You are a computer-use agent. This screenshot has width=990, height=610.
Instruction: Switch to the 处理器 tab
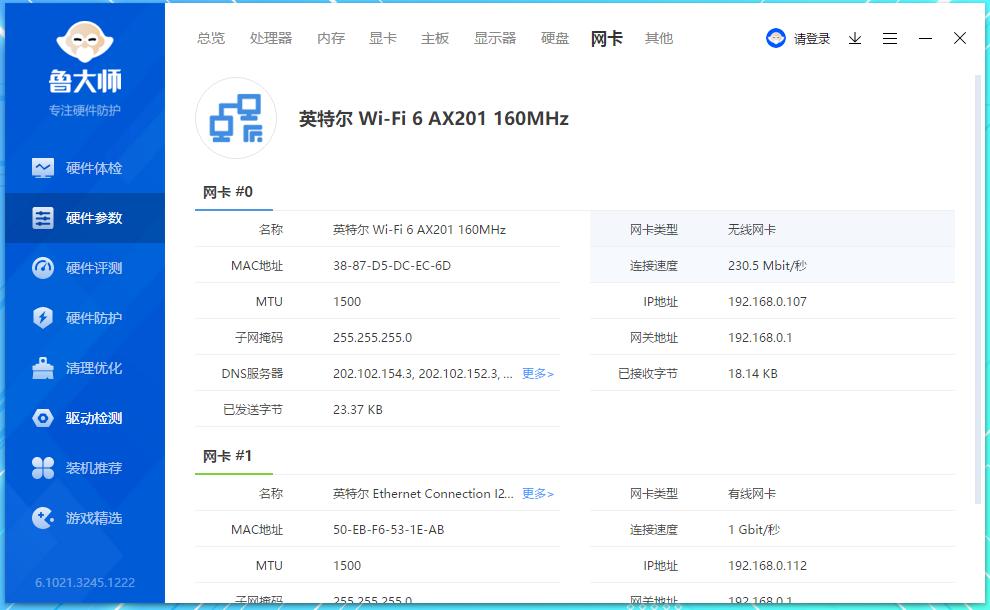(270, 38)
